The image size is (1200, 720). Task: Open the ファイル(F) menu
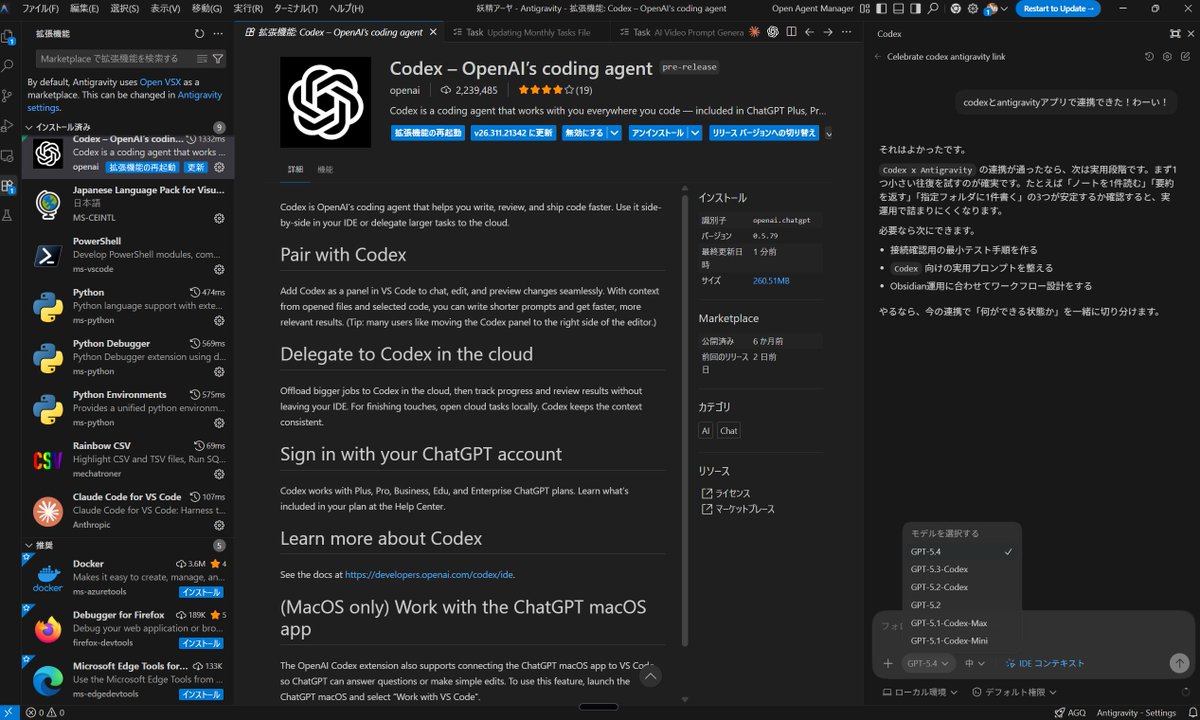click(x=40, y=8)
